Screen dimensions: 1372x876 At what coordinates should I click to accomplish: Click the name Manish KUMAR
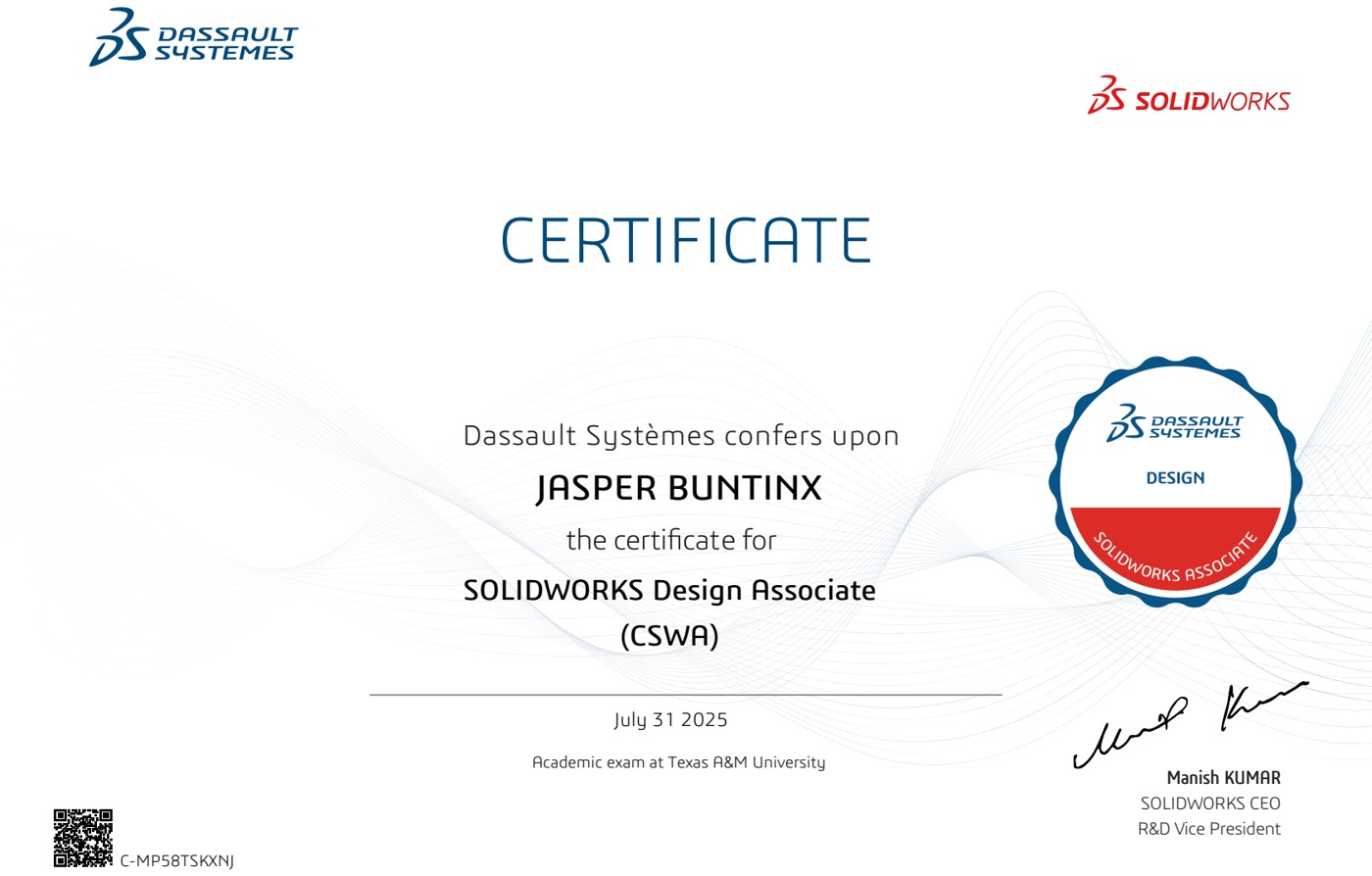(x=1224, y=778)
